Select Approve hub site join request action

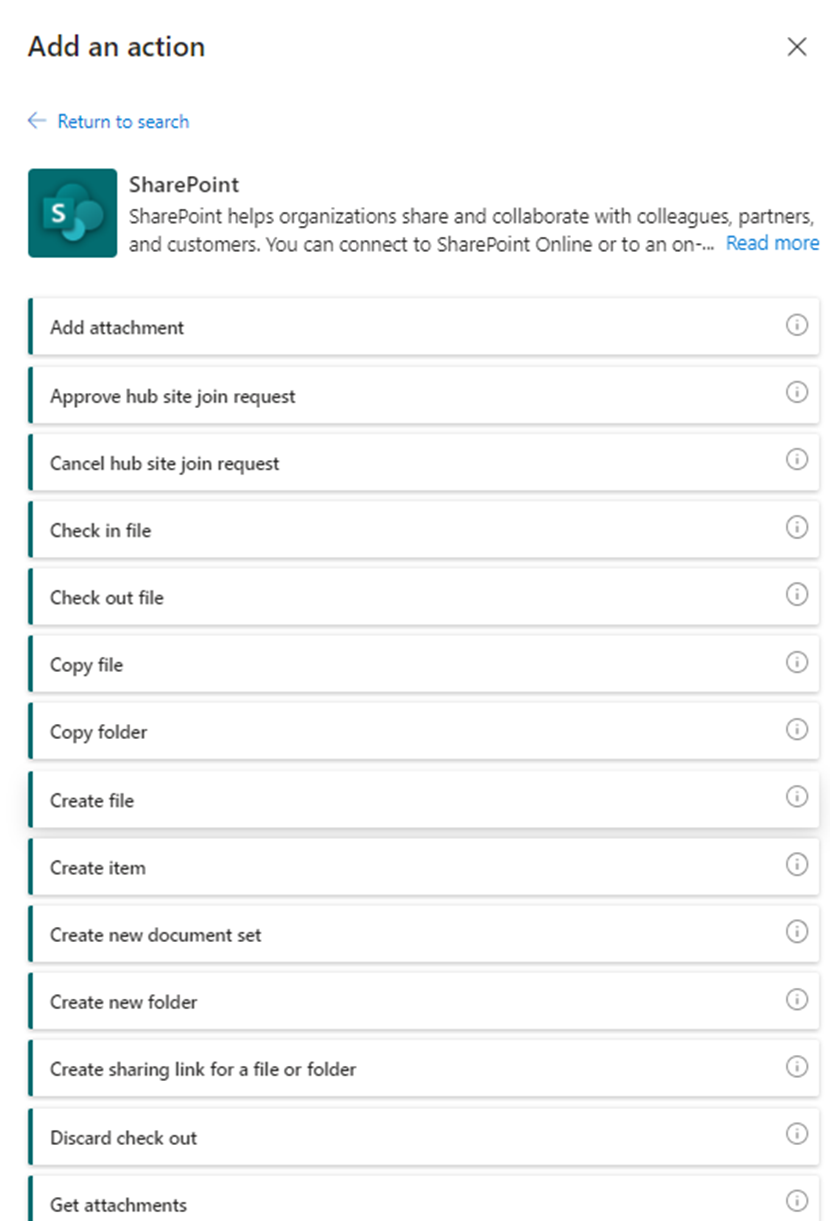[x=173, y=396]
